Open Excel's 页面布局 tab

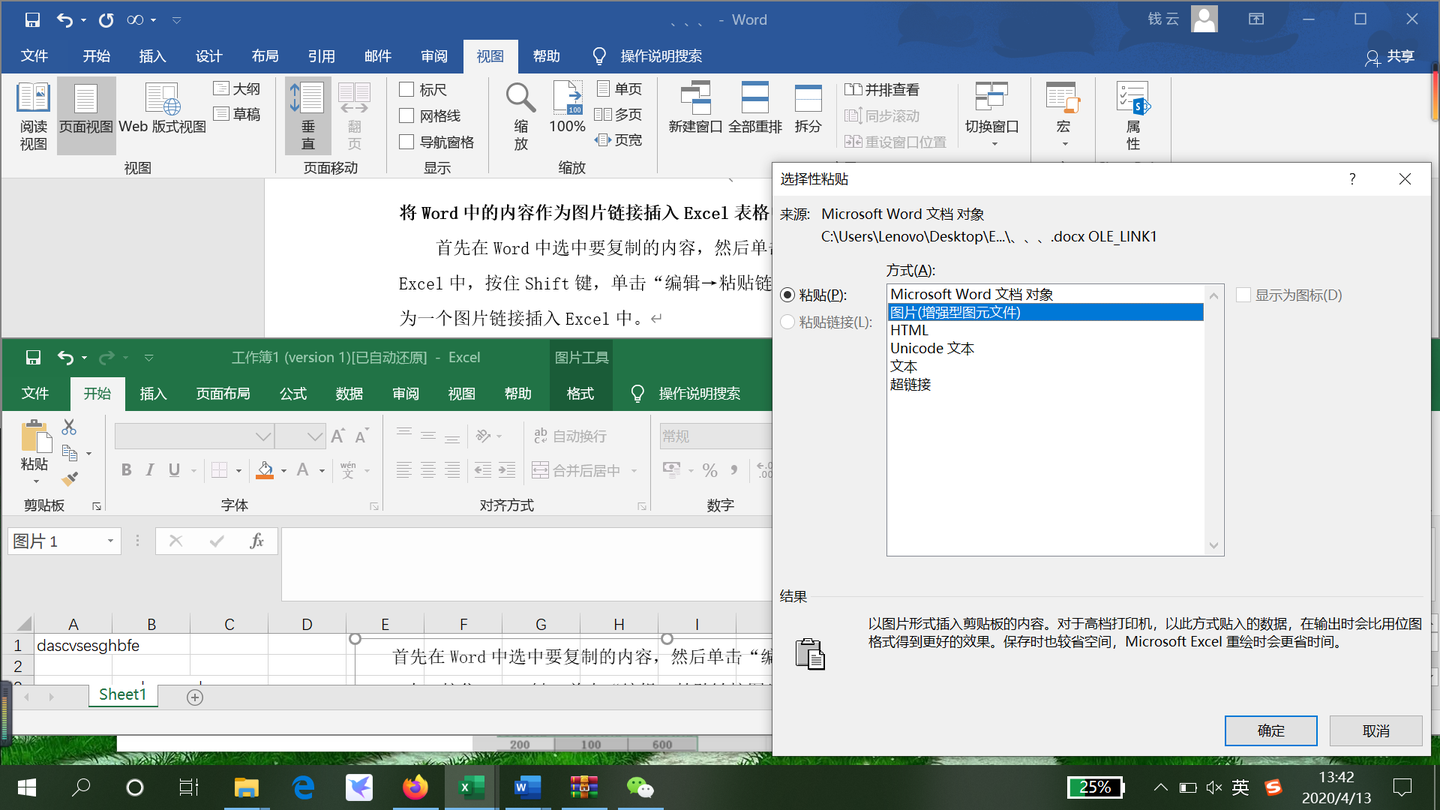click(x=223, y=393)
